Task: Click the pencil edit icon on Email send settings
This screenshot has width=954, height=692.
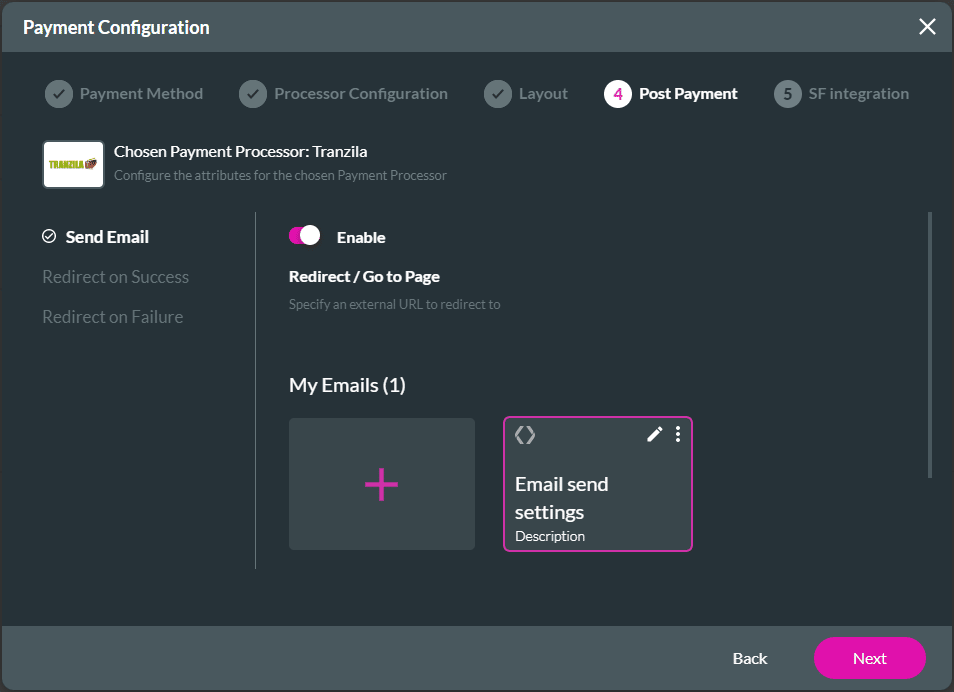Action: click(x=655, y=434)
